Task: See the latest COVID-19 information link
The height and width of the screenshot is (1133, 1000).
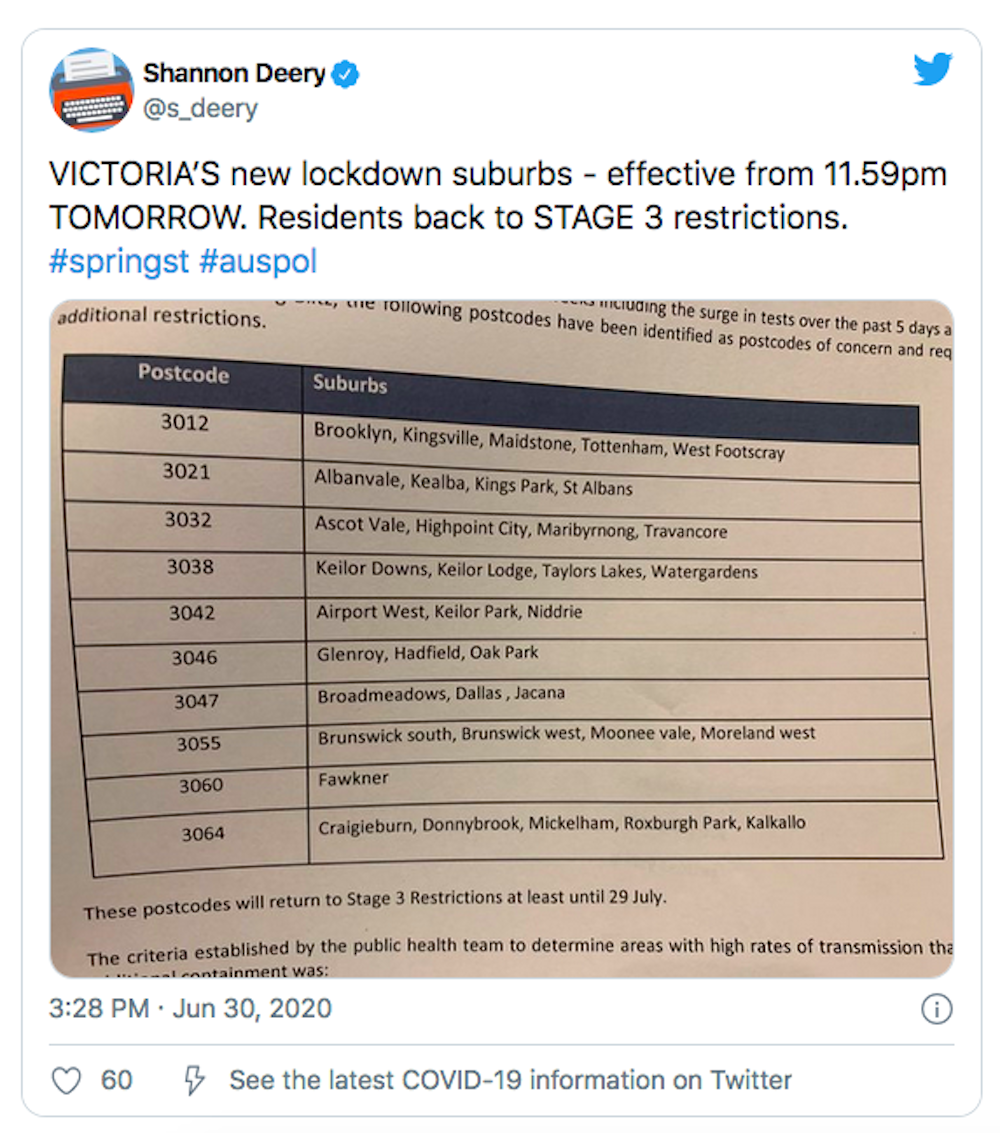Action: (x=510, y=1080)
